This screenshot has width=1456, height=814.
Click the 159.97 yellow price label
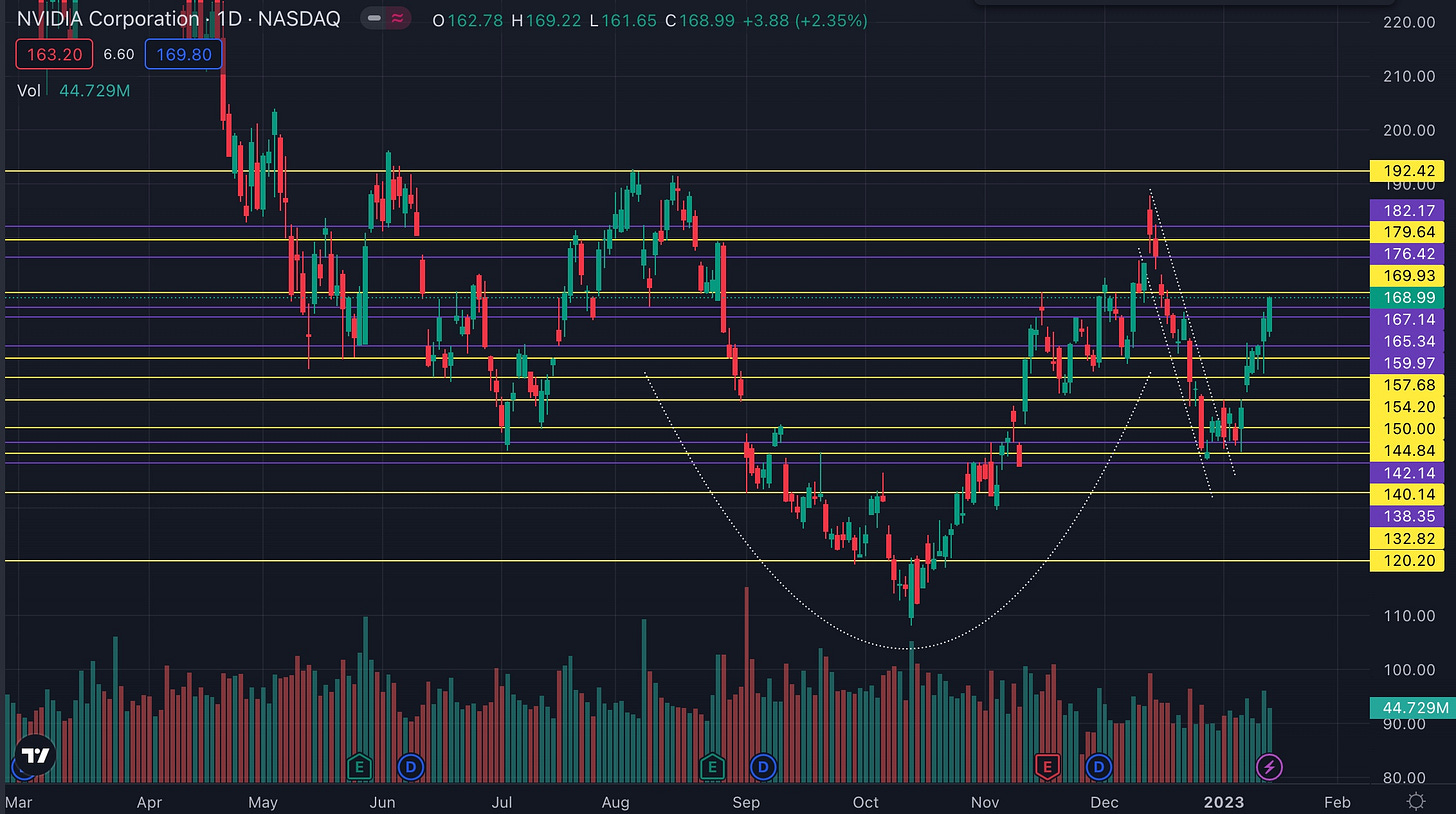pos(1407,363)
